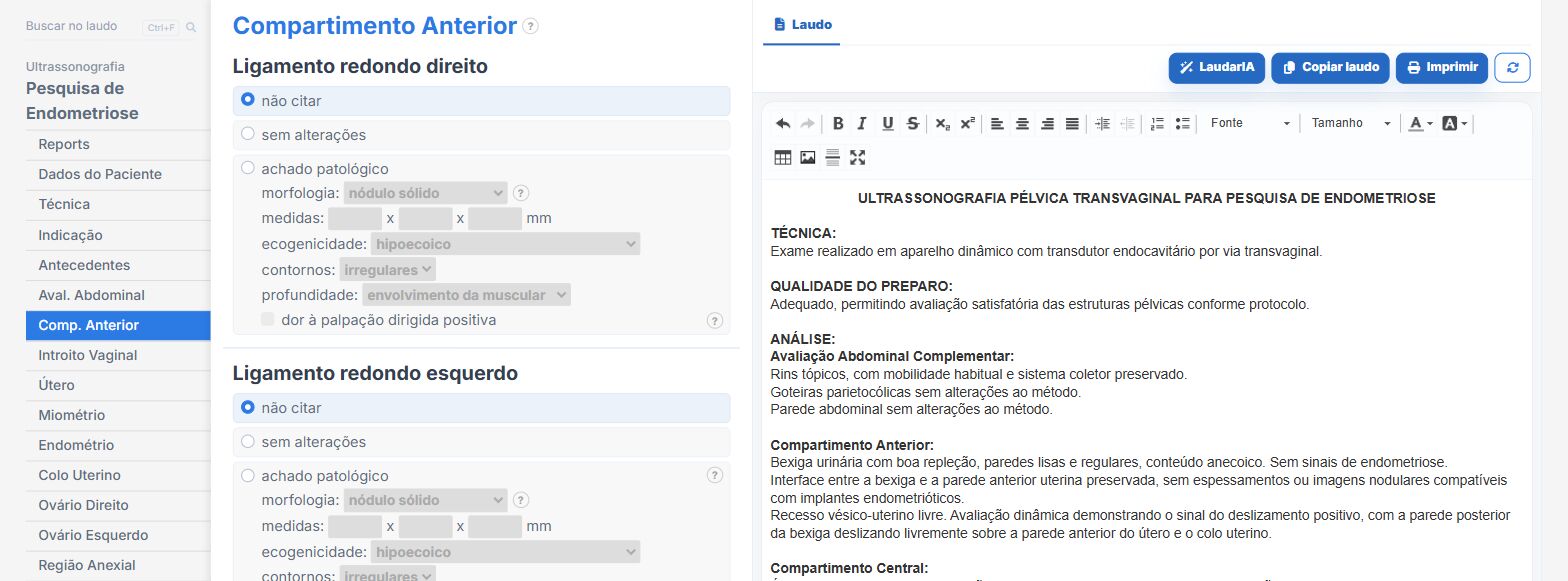Open the Aval. Abdominal section
This screenshot has width=1568, height=581.
coord(118,295)
